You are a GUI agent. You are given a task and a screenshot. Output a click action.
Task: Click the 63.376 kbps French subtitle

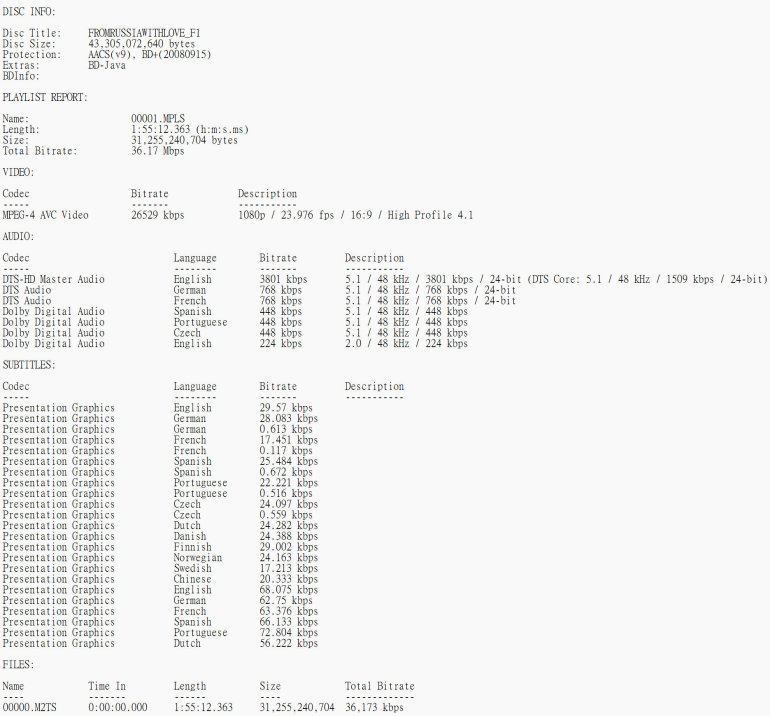289,611
